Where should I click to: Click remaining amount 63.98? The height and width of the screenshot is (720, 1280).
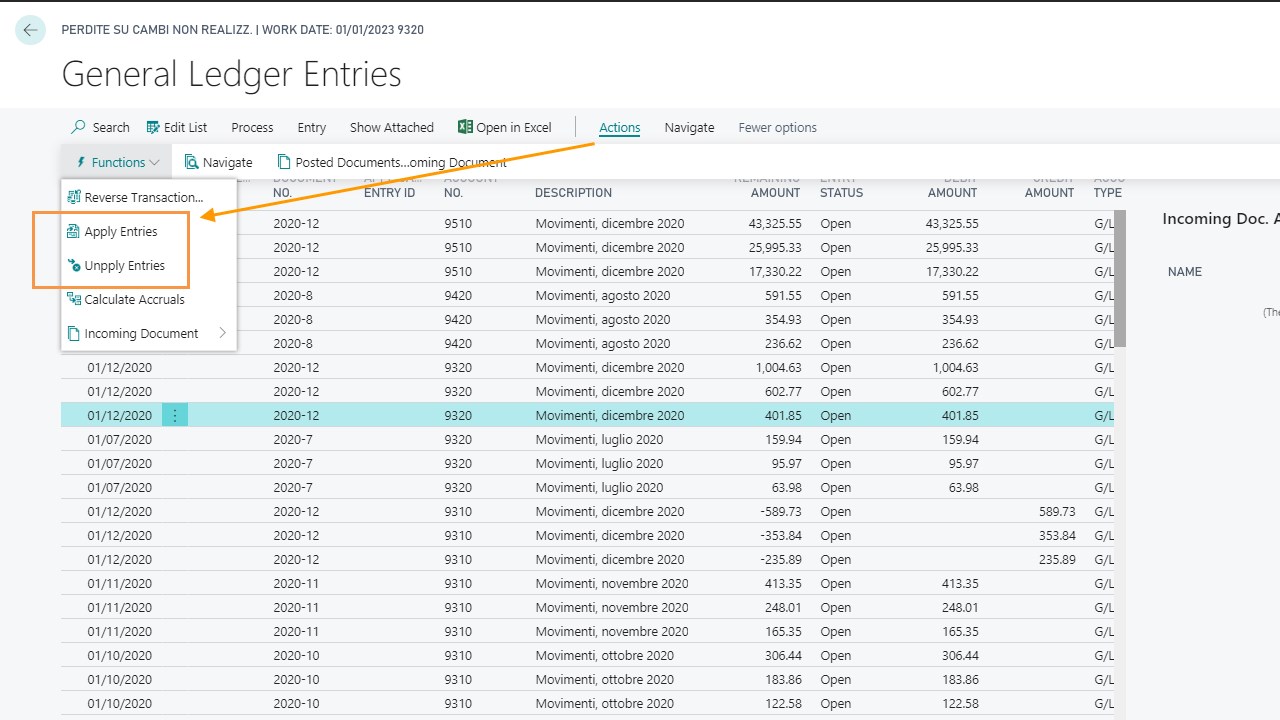[x=787, y=487]
